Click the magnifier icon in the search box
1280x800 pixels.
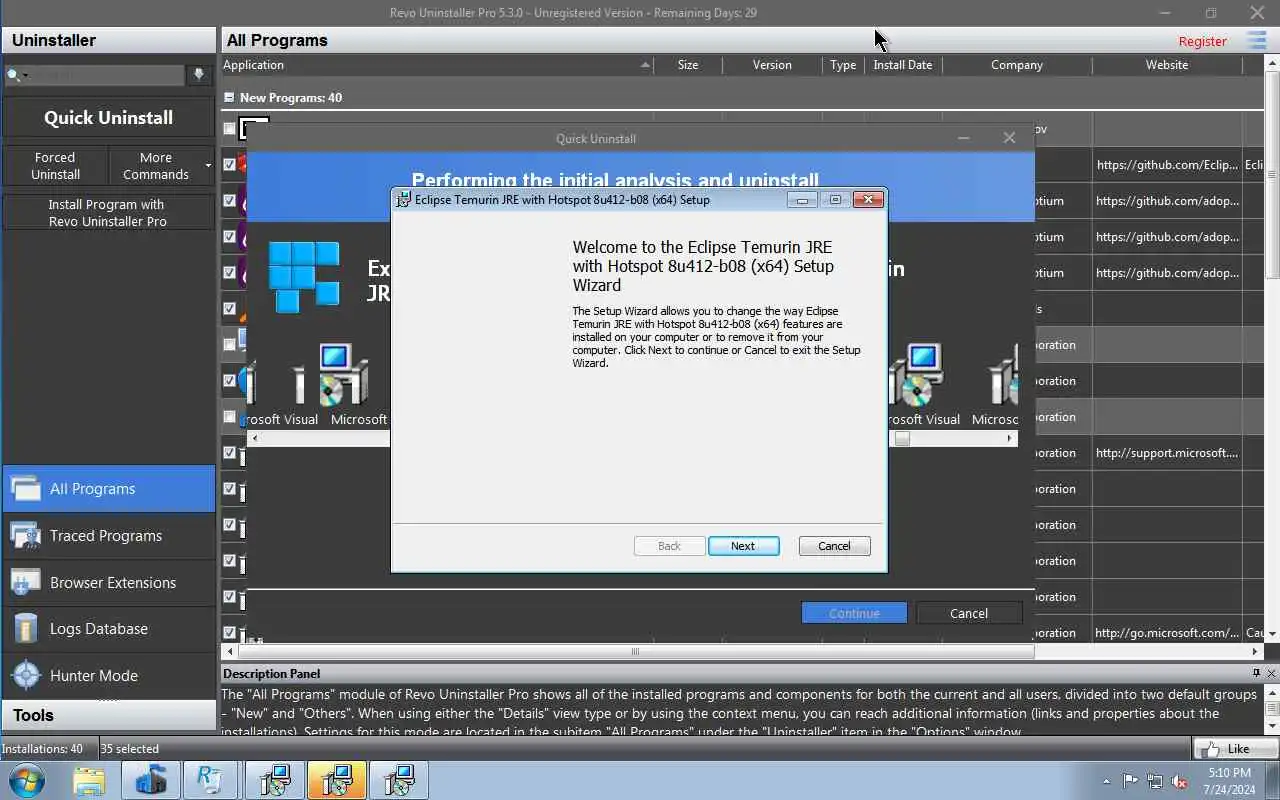point(13,75)
